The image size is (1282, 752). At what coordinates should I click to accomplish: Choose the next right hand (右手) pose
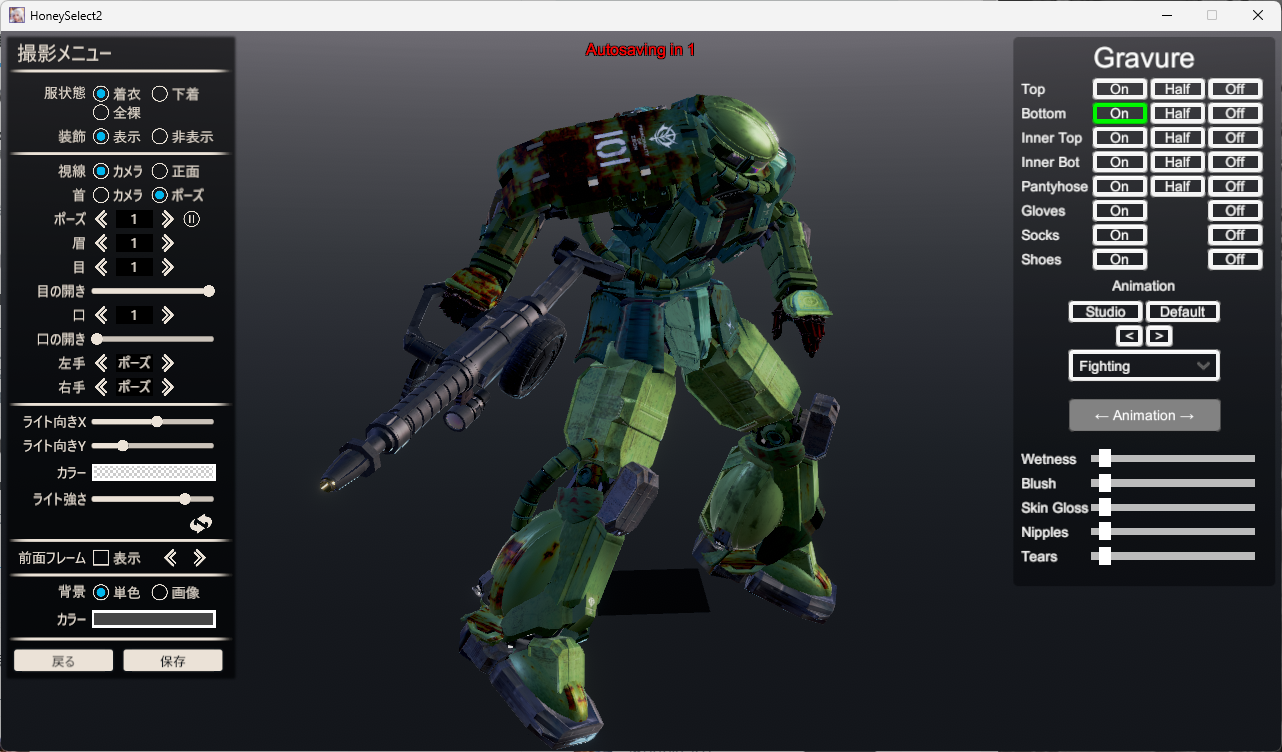(x=167, y=387)
